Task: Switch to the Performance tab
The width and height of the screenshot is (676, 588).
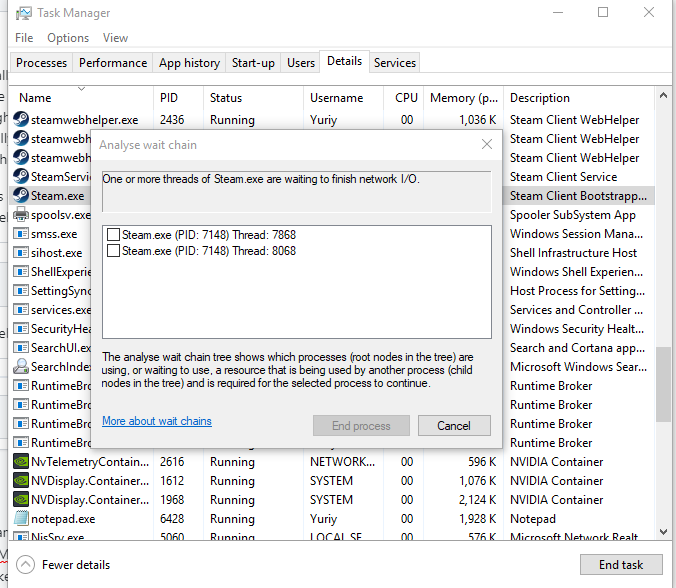Action: pyautogui.click(x=113, y=63)
